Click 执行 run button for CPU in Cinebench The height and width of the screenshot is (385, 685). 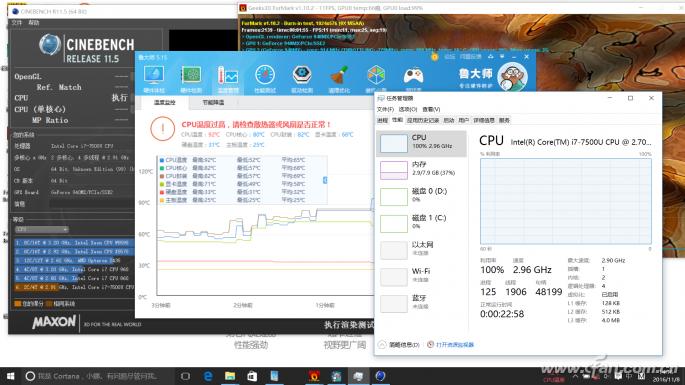[119, 97]
